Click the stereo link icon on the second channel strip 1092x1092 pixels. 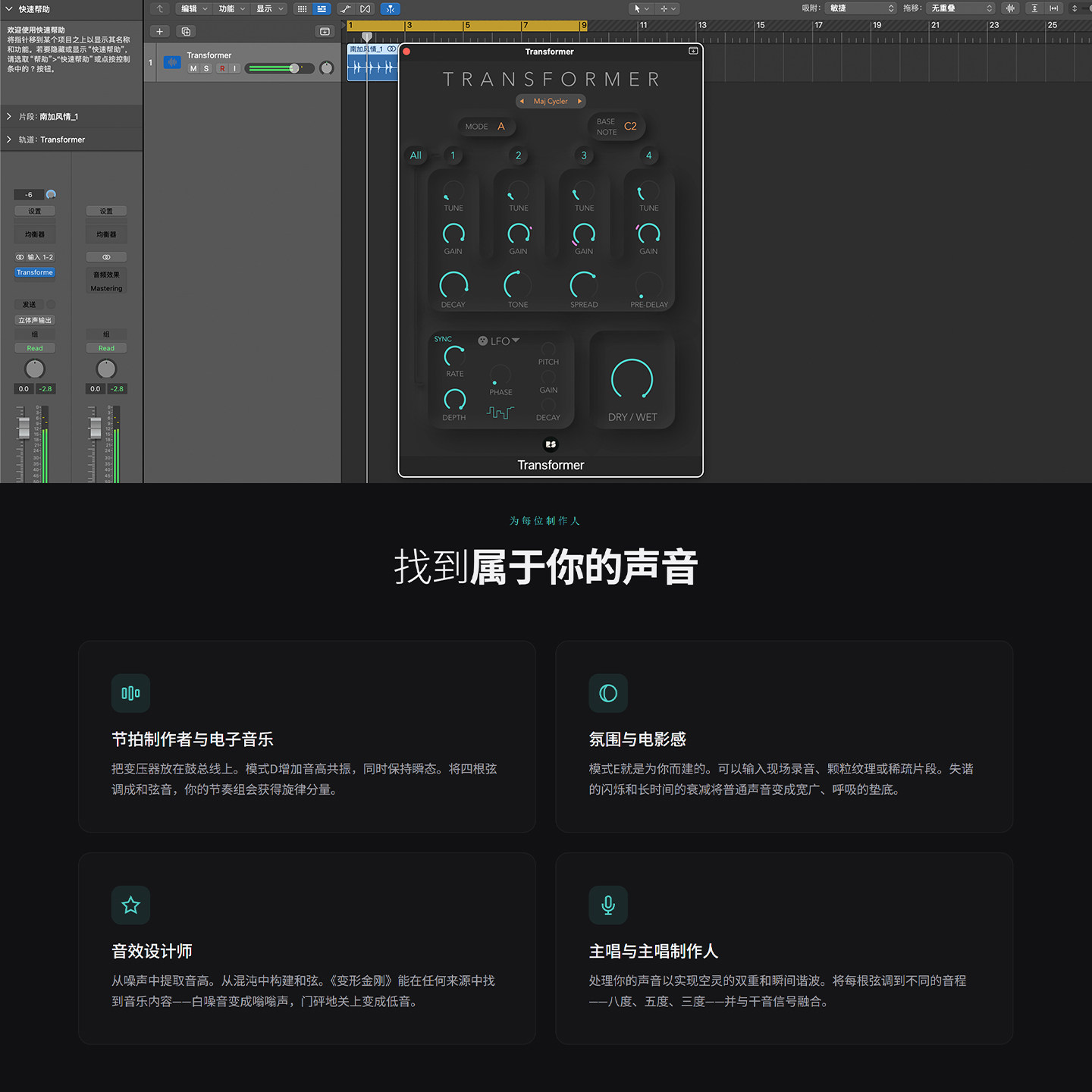tap(106, 257)
